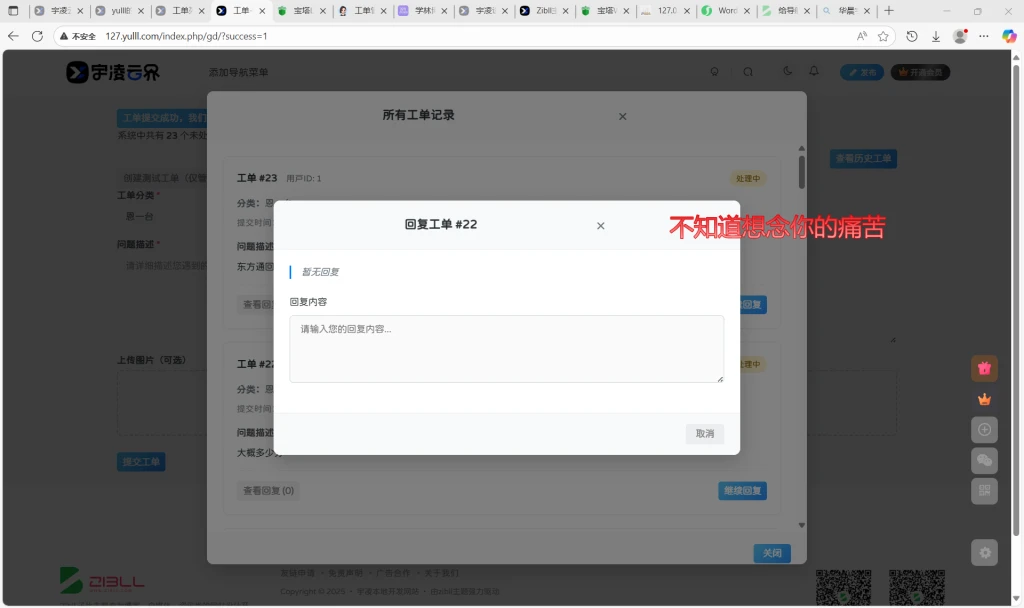Click the user account icon in the navbar
This screenshot has width=1024, height=608.
pyautogui.click(x=714, y=71)
